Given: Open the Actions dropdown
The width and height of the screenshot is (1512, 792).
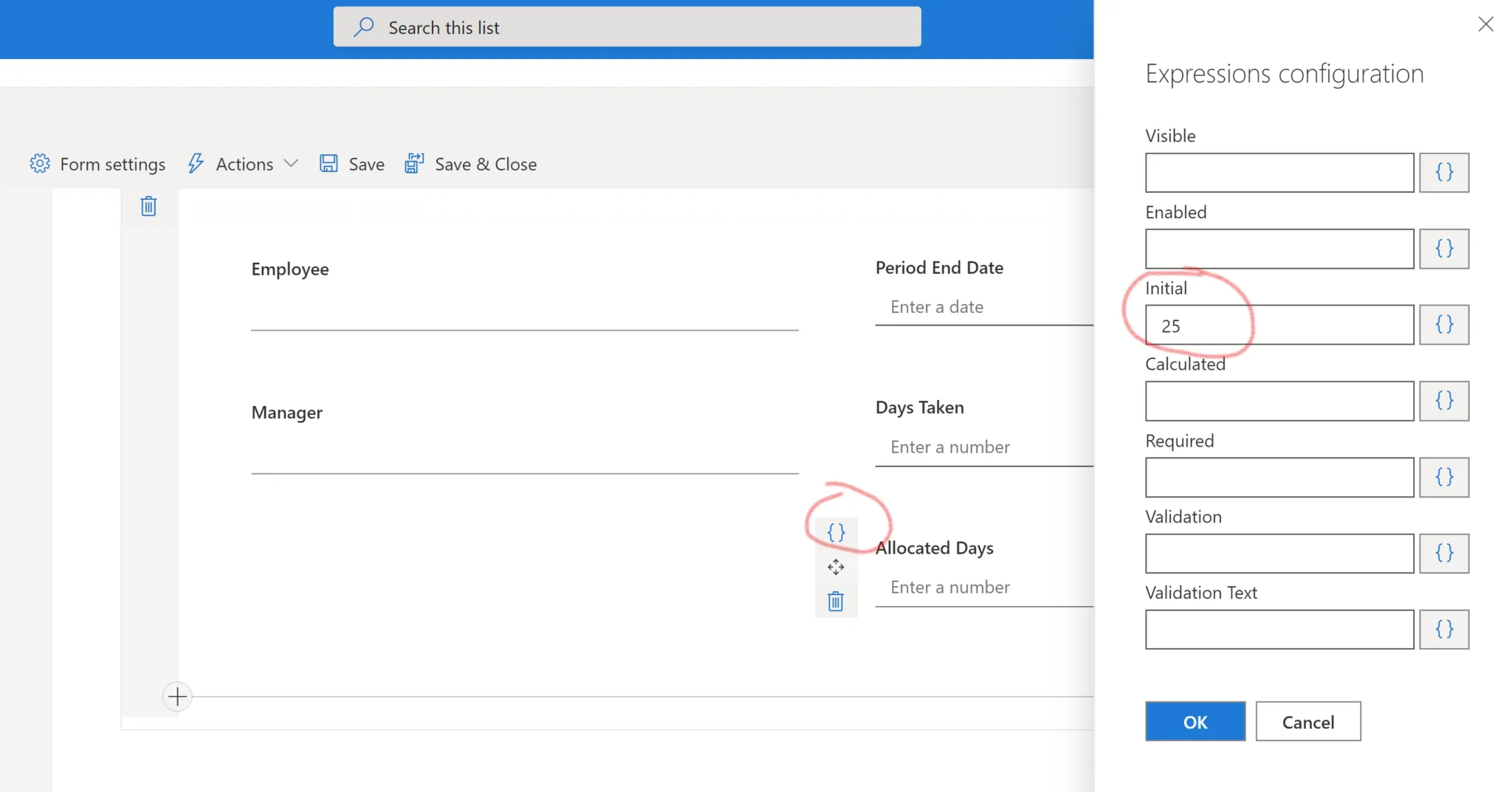Looking at the screenshot, I should coord(244,164).
